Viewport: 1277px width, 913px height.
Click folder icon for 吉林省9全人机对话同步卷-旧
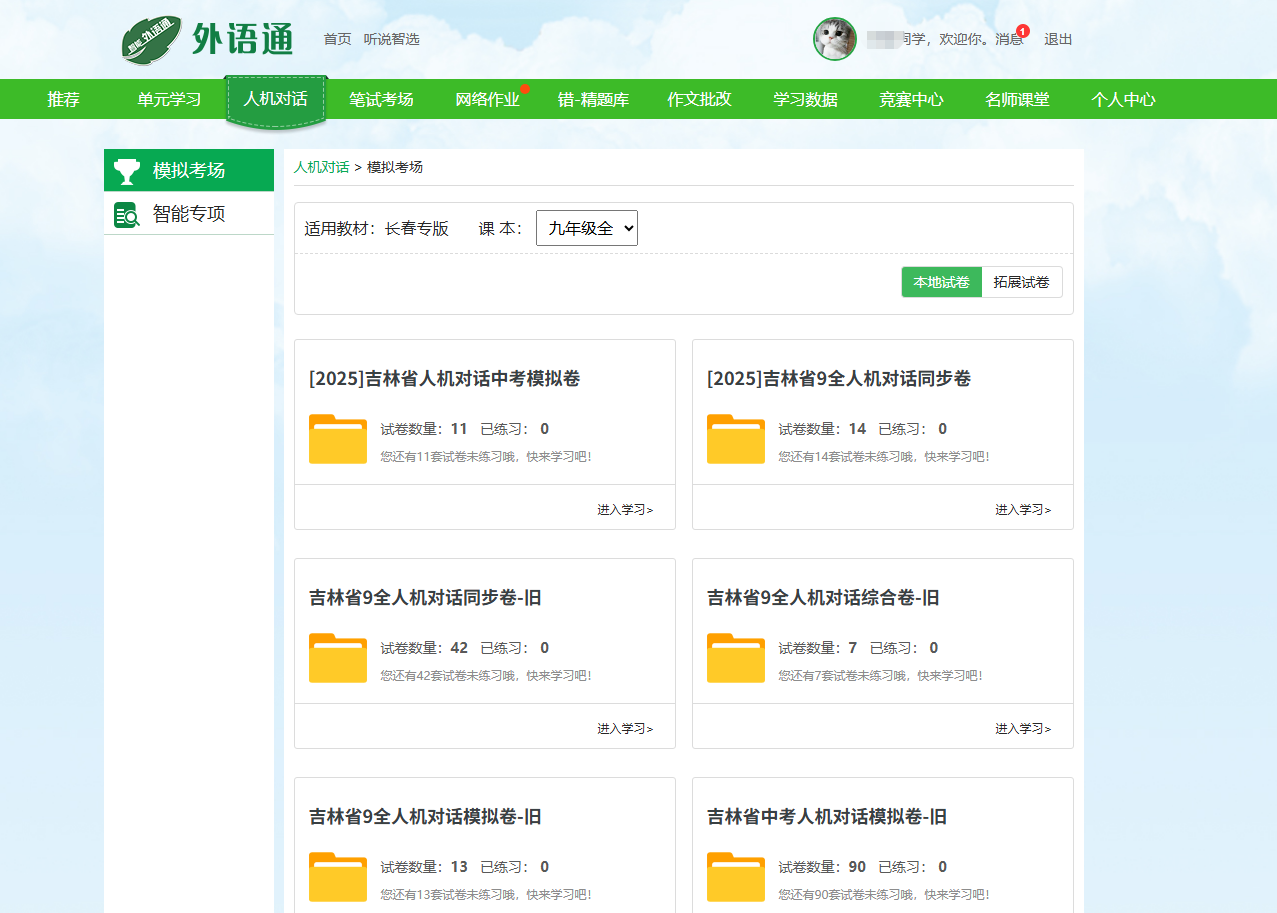338,658
